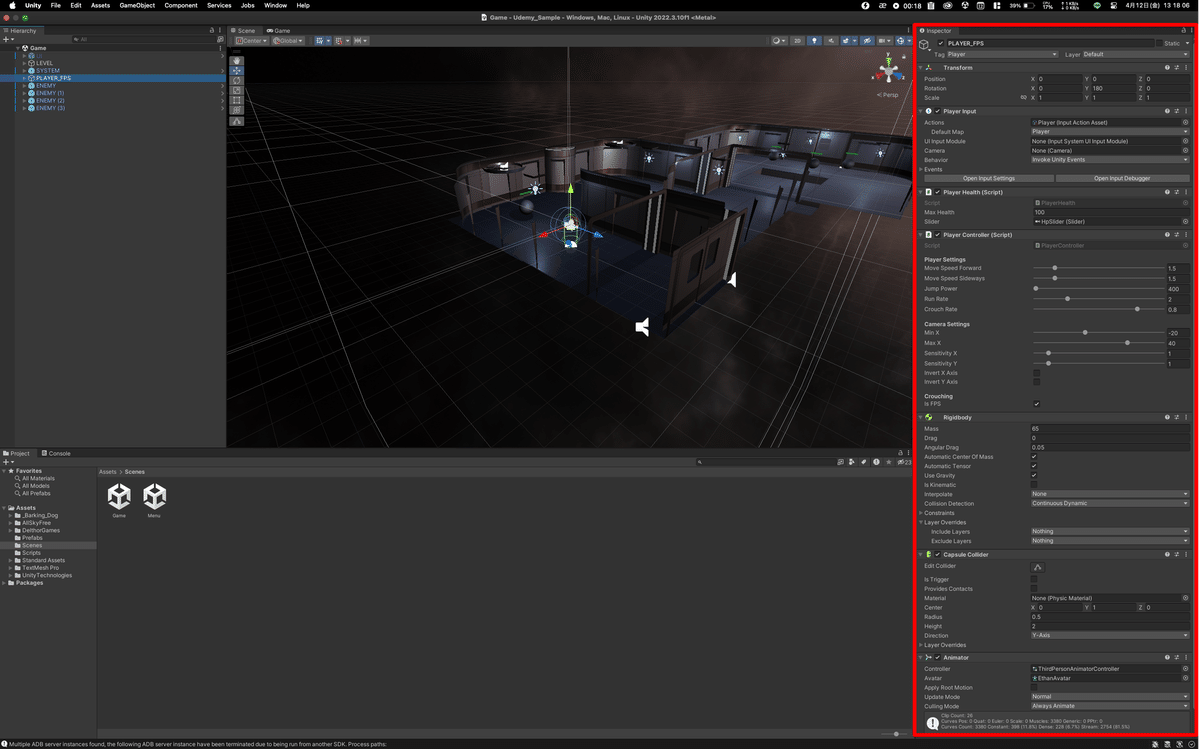This screenshot has height=749, width=1200.
Task: Select the Hand view tool in Scene
Action: (x=237, y=60)
